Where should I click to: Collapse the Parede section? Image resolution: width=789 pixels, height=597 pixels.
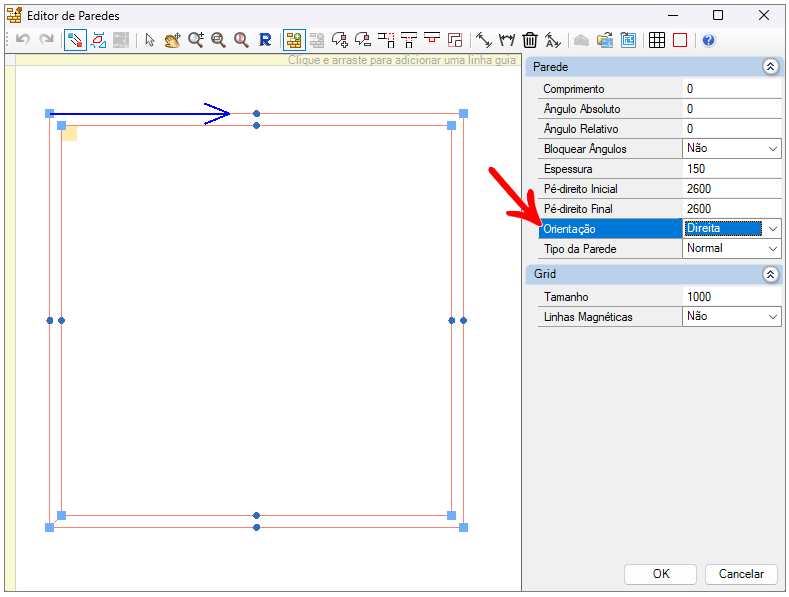770,66
